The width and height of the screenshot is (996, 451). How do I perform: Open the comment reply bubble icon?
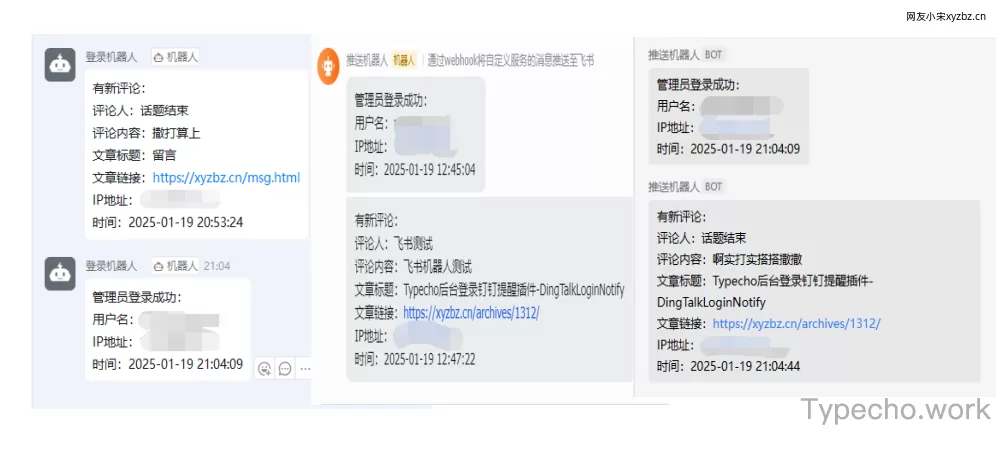285,368
